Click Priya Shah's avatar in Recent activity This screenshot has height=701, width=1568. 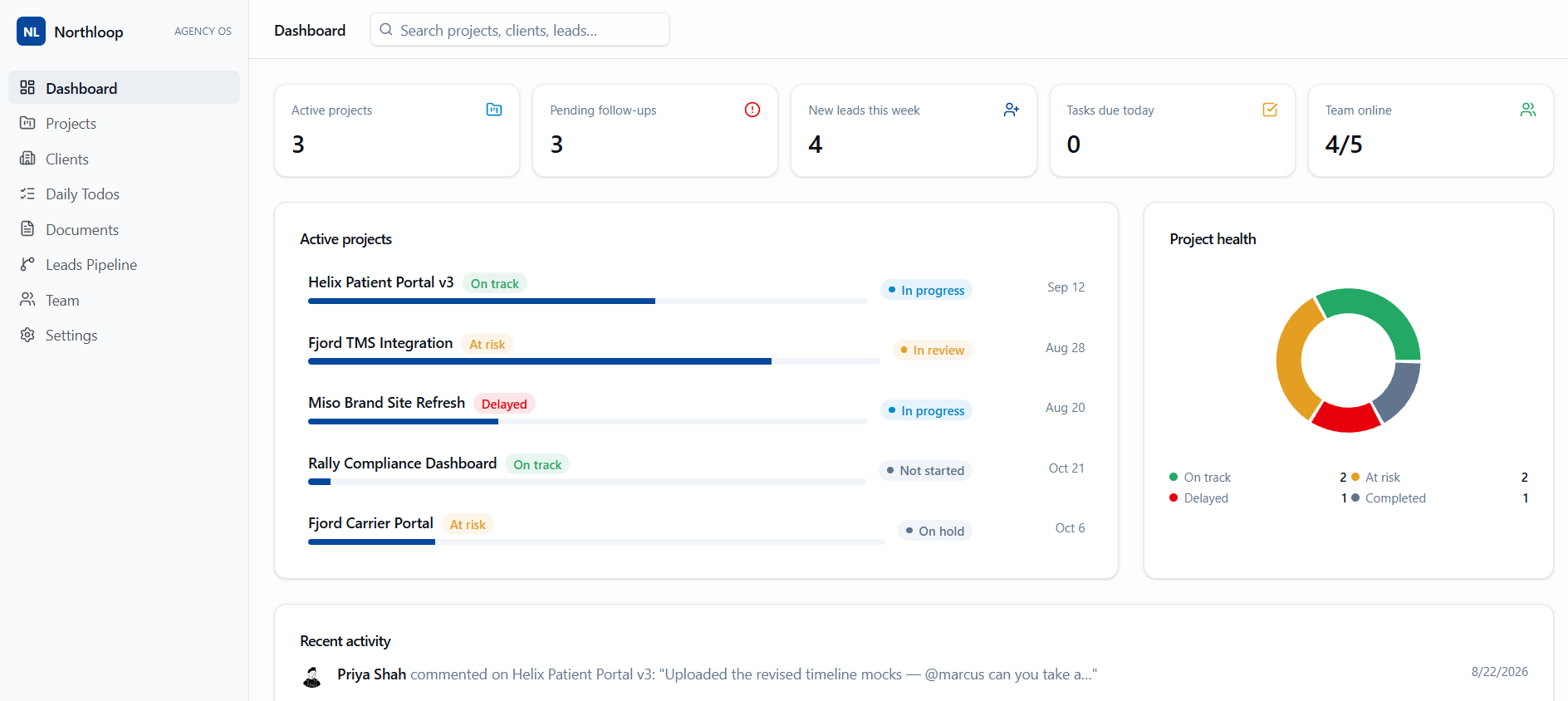312,677
